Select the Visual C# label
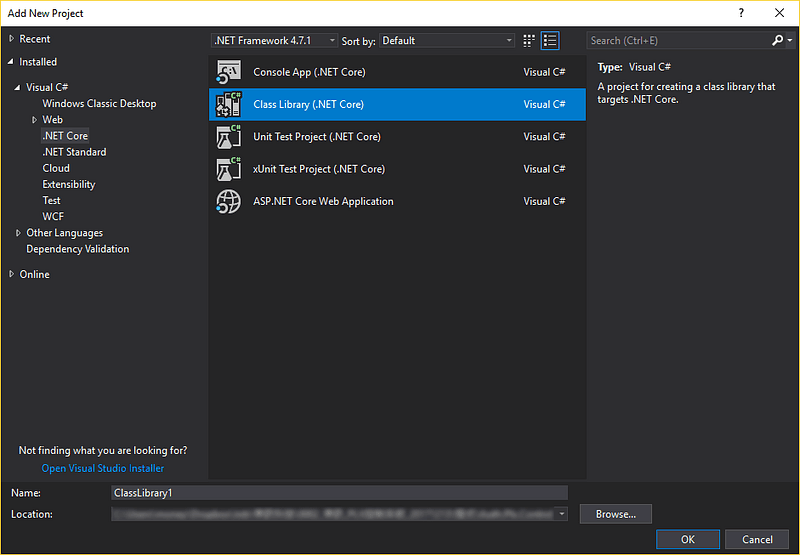This screenshot has height=555, width=800. point(47,87)
